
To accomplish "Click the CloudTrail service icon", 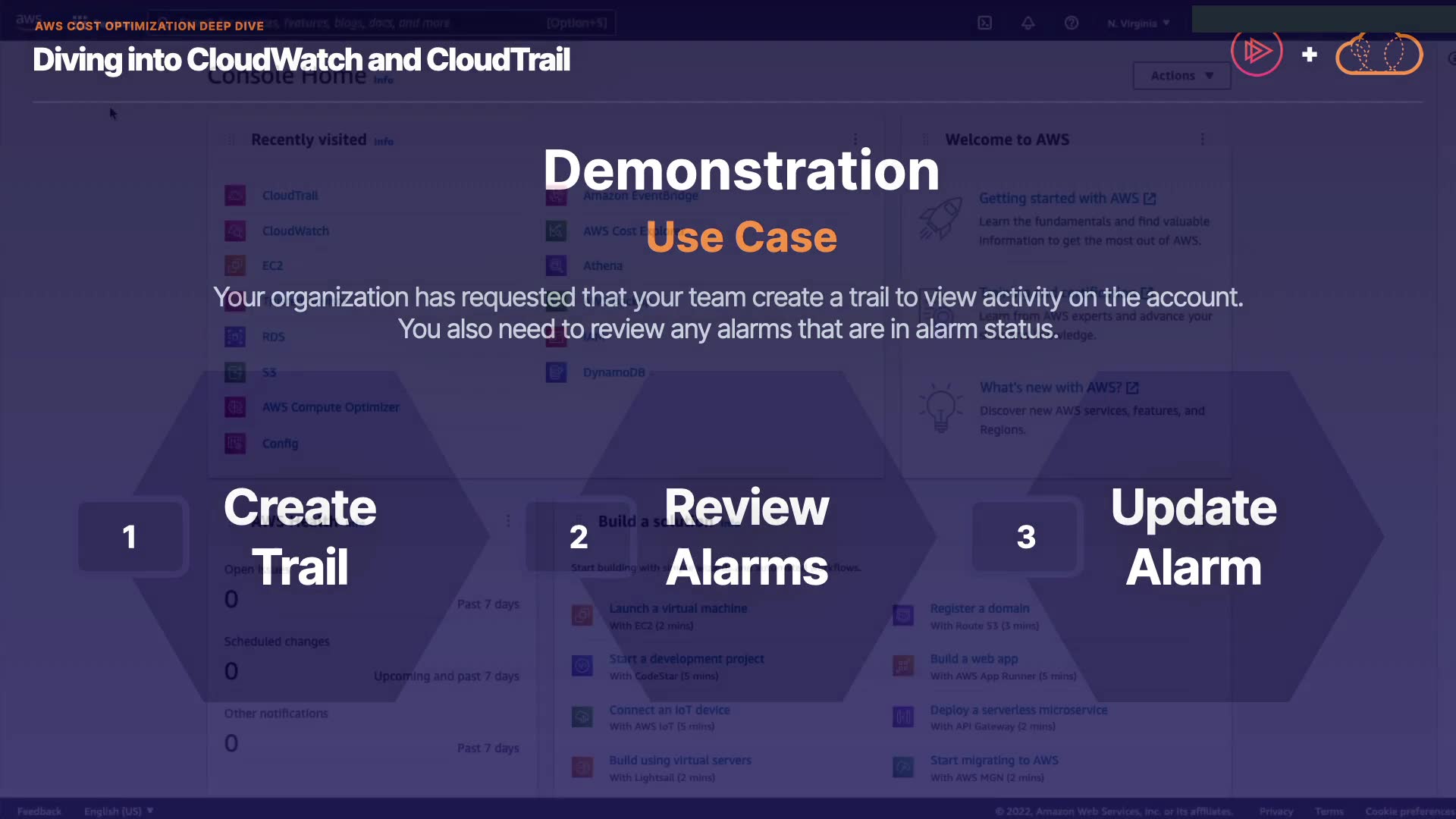I will pos(235,196).
